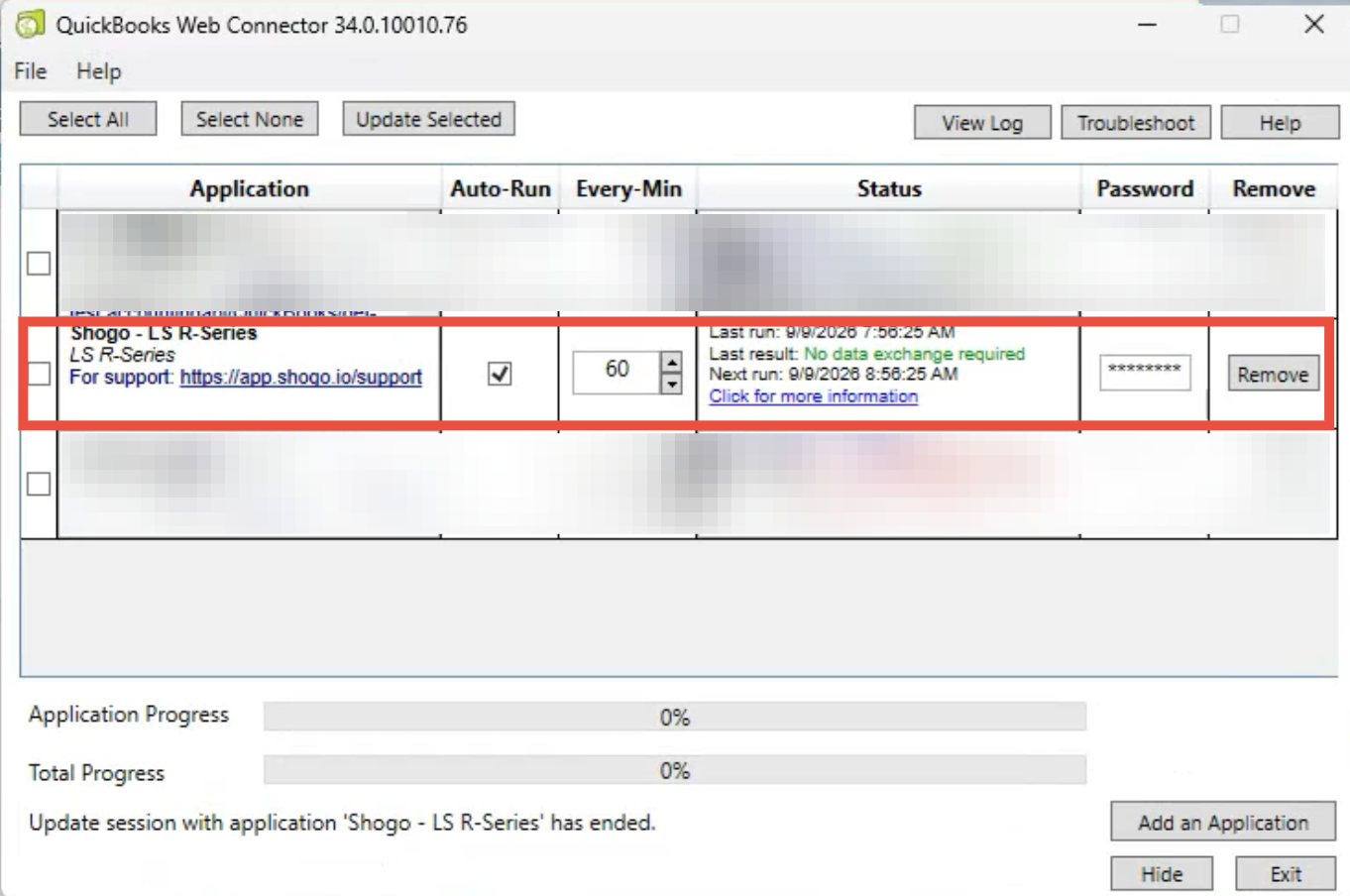The height and width of the screenshot is (896, 1350).
Task: Click the Application column header
Action: pos(250,188)
